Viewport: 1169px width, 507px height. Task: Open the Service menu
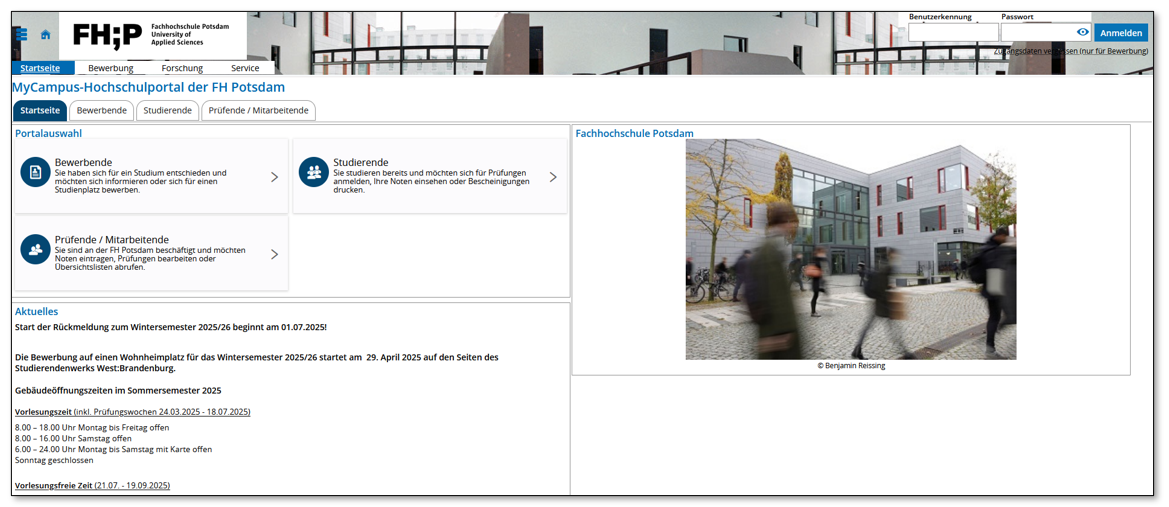point(245,68)
